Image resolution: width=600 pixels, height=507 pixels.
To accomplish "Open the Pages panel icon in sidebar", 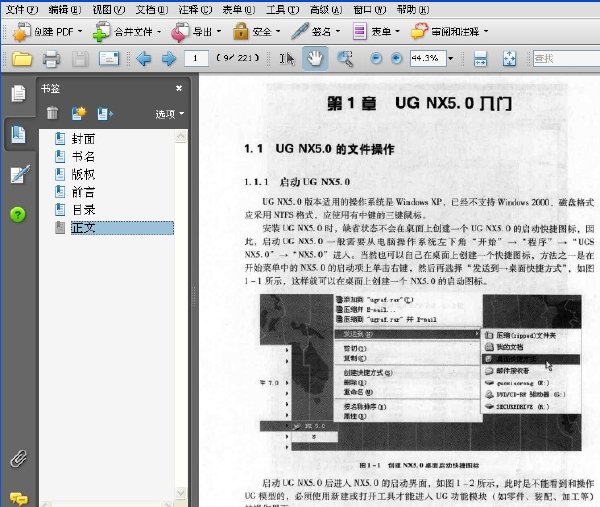I will 18,94.
